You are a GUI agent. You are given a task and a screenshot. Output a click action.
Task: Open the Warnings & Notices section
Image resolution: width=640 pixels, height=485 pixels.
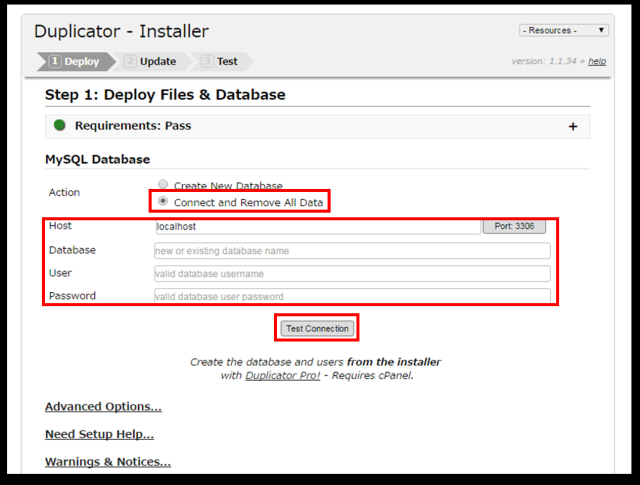point(108,462)
